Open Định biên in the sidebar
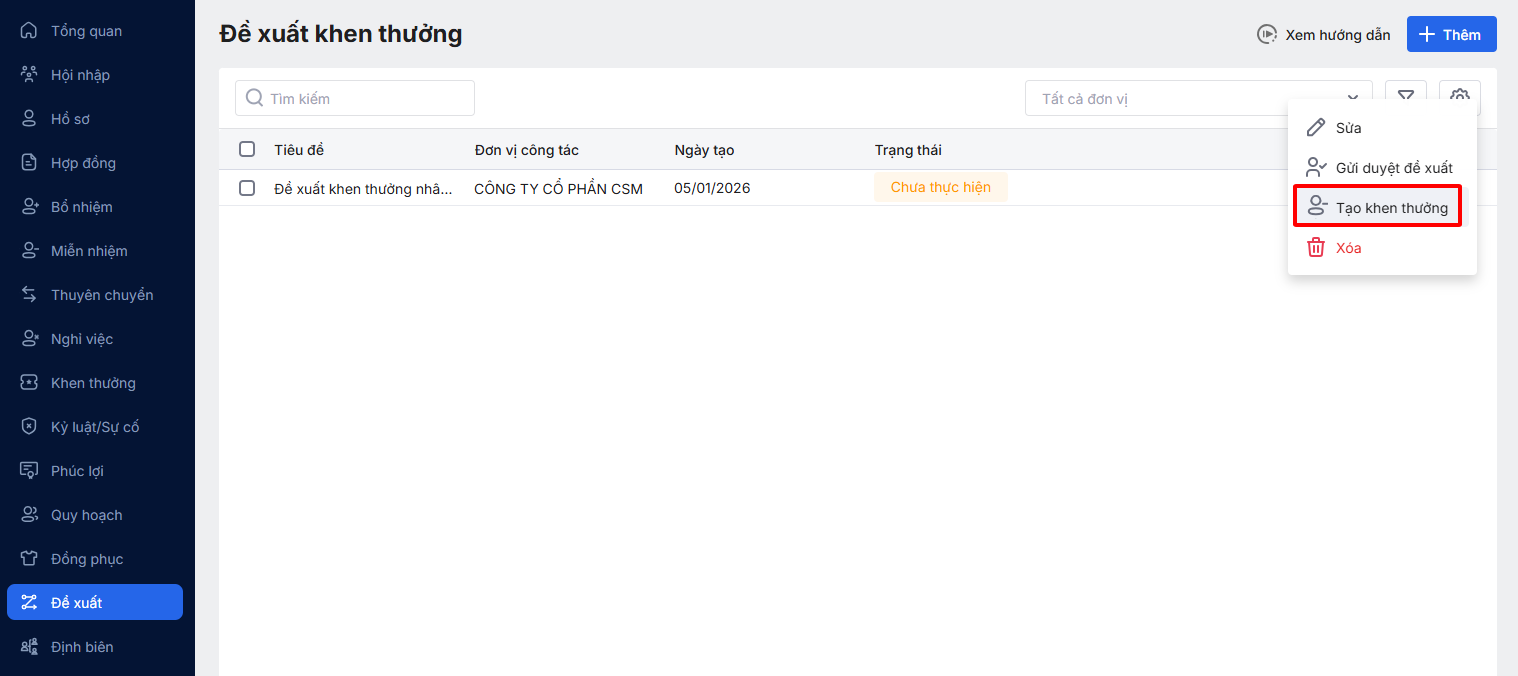This screenshot has width=1518, height=676. click(82, 647)
